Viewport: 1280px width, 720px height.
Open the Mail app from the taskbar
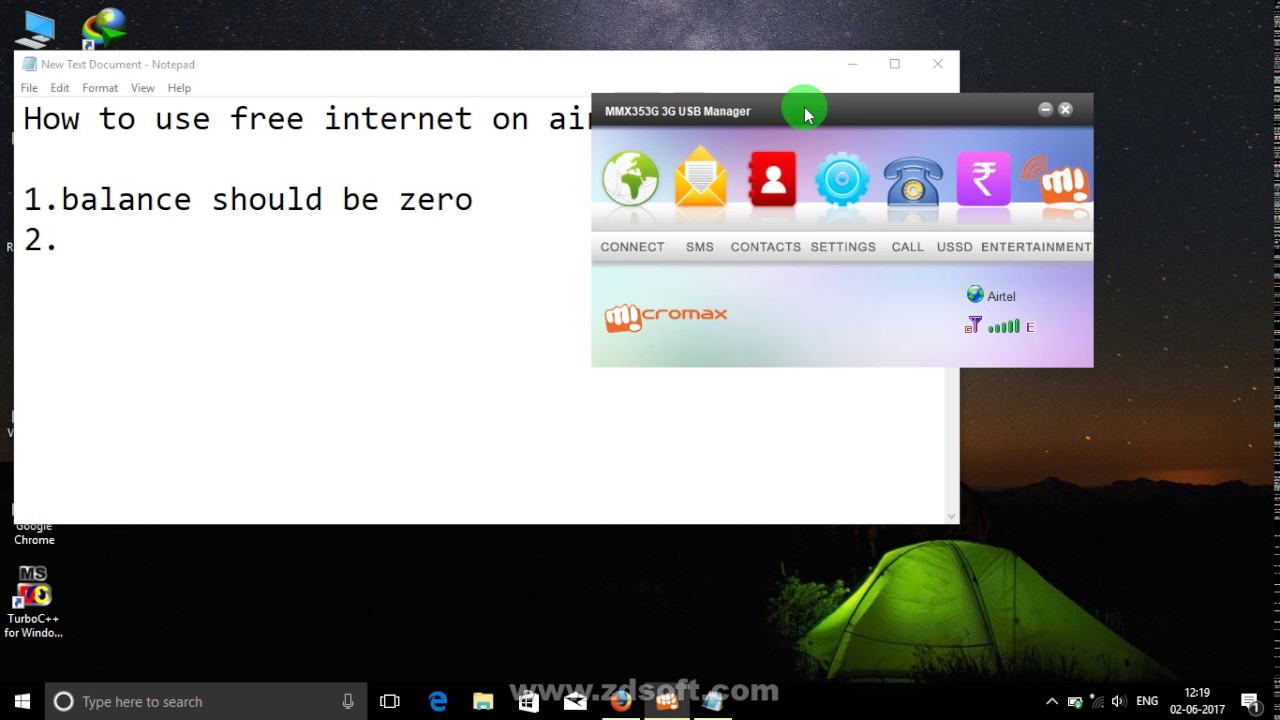[x=575, y=701]
